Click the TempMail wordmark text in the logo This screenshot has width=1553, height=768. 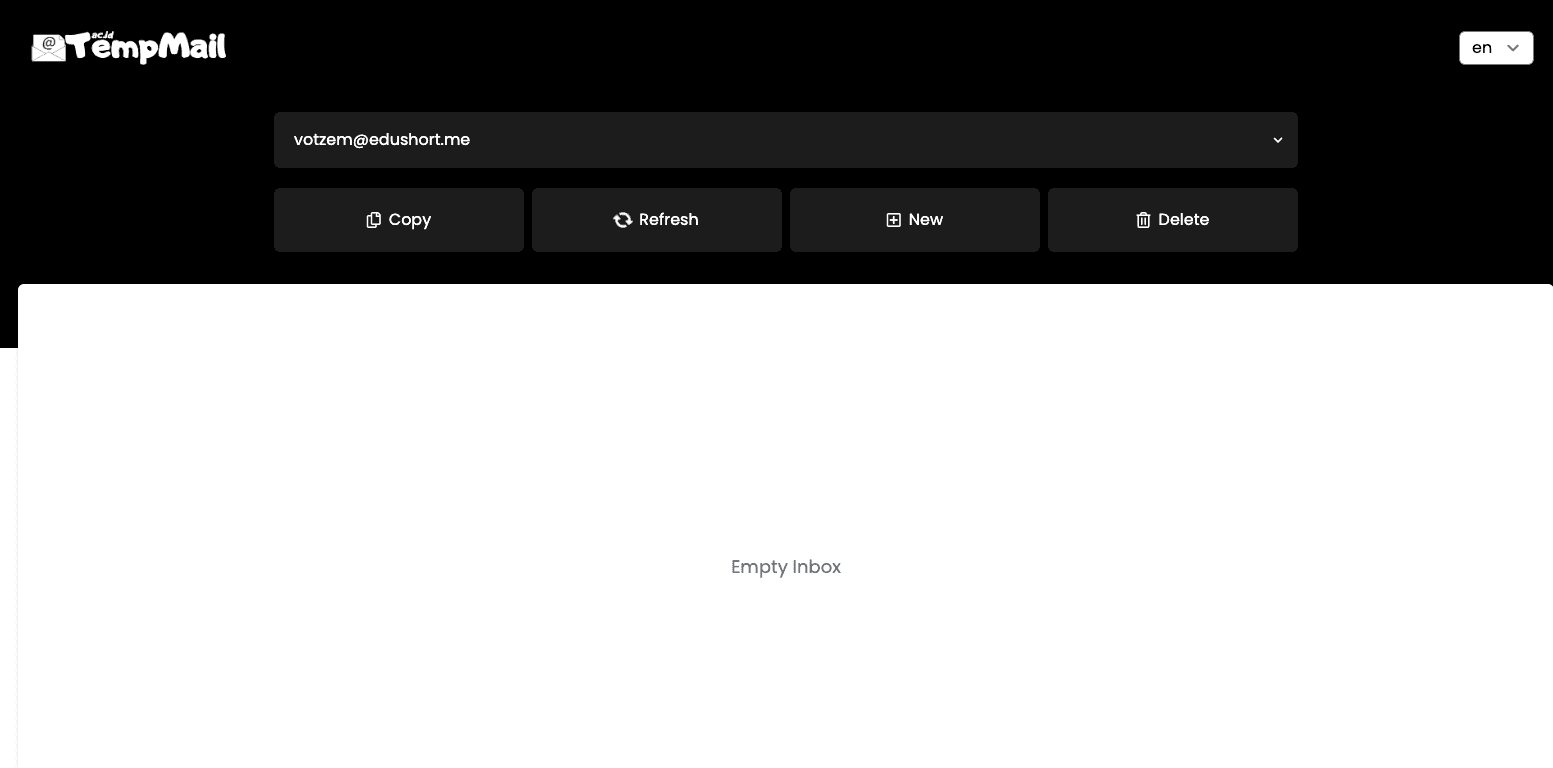click(147, 48)
